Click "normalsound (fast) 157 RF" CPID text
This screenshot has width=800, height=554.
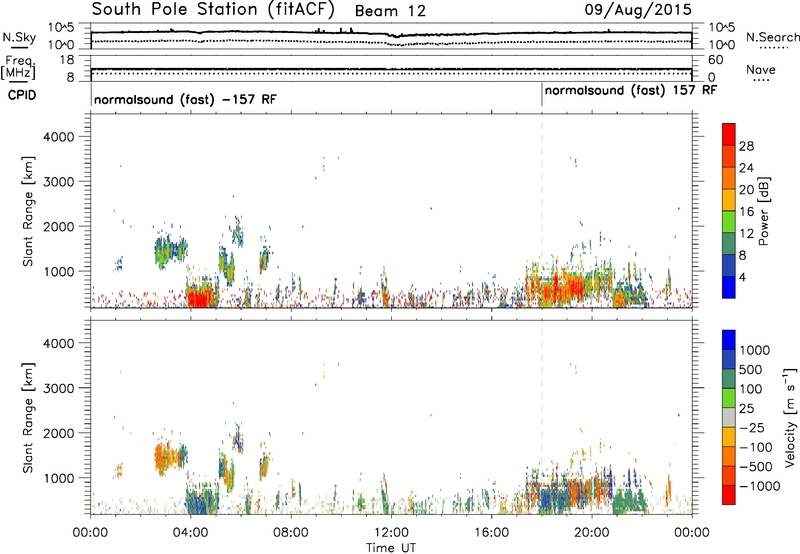tap(631, 90)
